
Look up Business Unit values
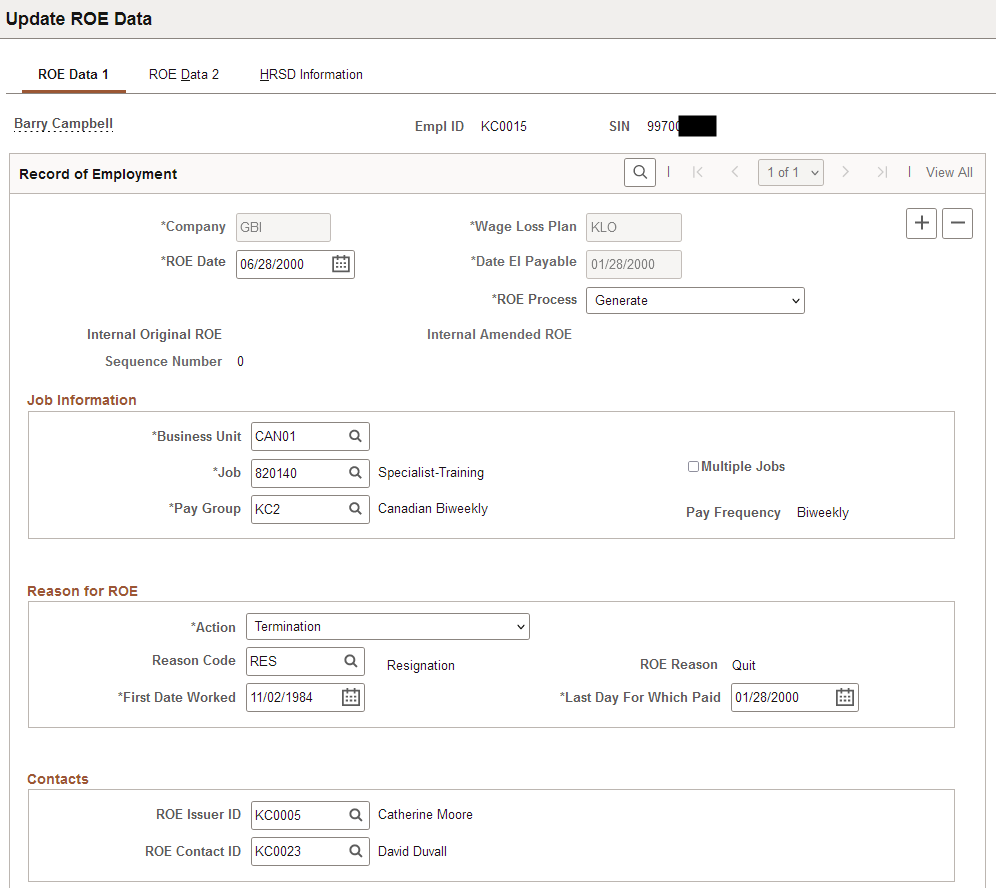tap(355, 436)
